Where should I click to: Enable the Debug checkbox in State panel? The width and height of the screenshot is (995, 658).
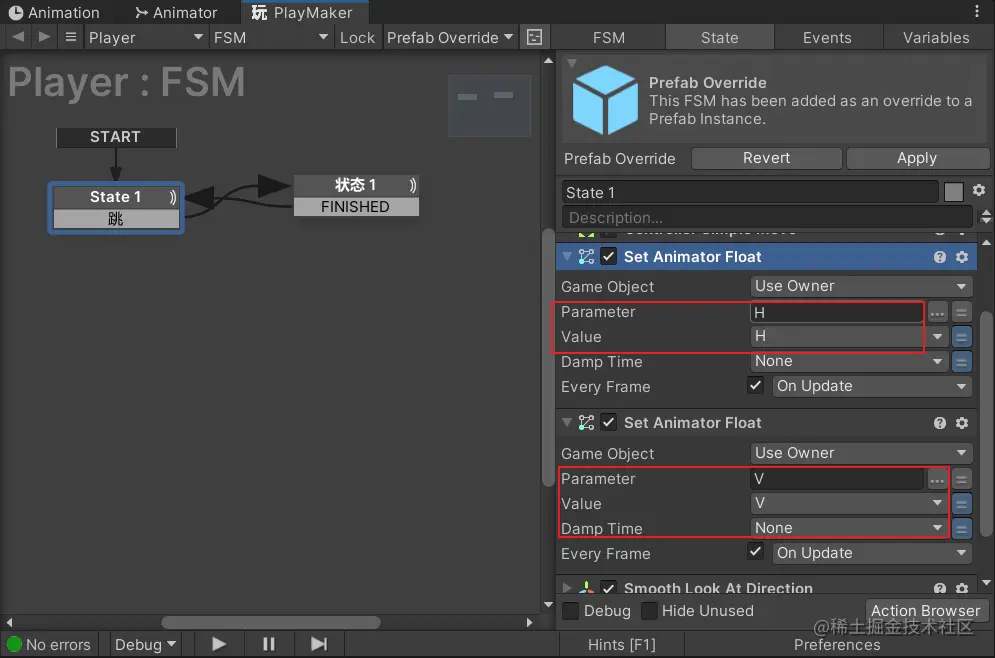[570, 610]
